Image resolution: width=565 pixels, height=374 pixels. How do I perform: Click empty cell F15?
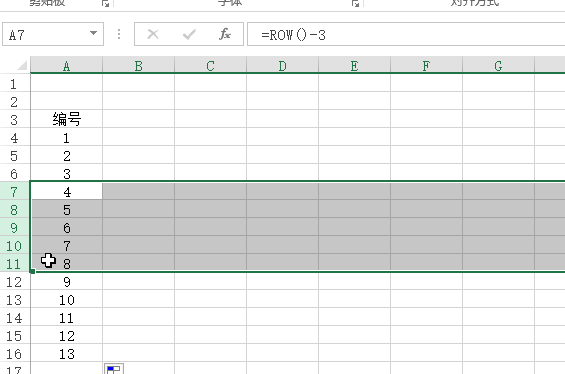pos(427,335)
